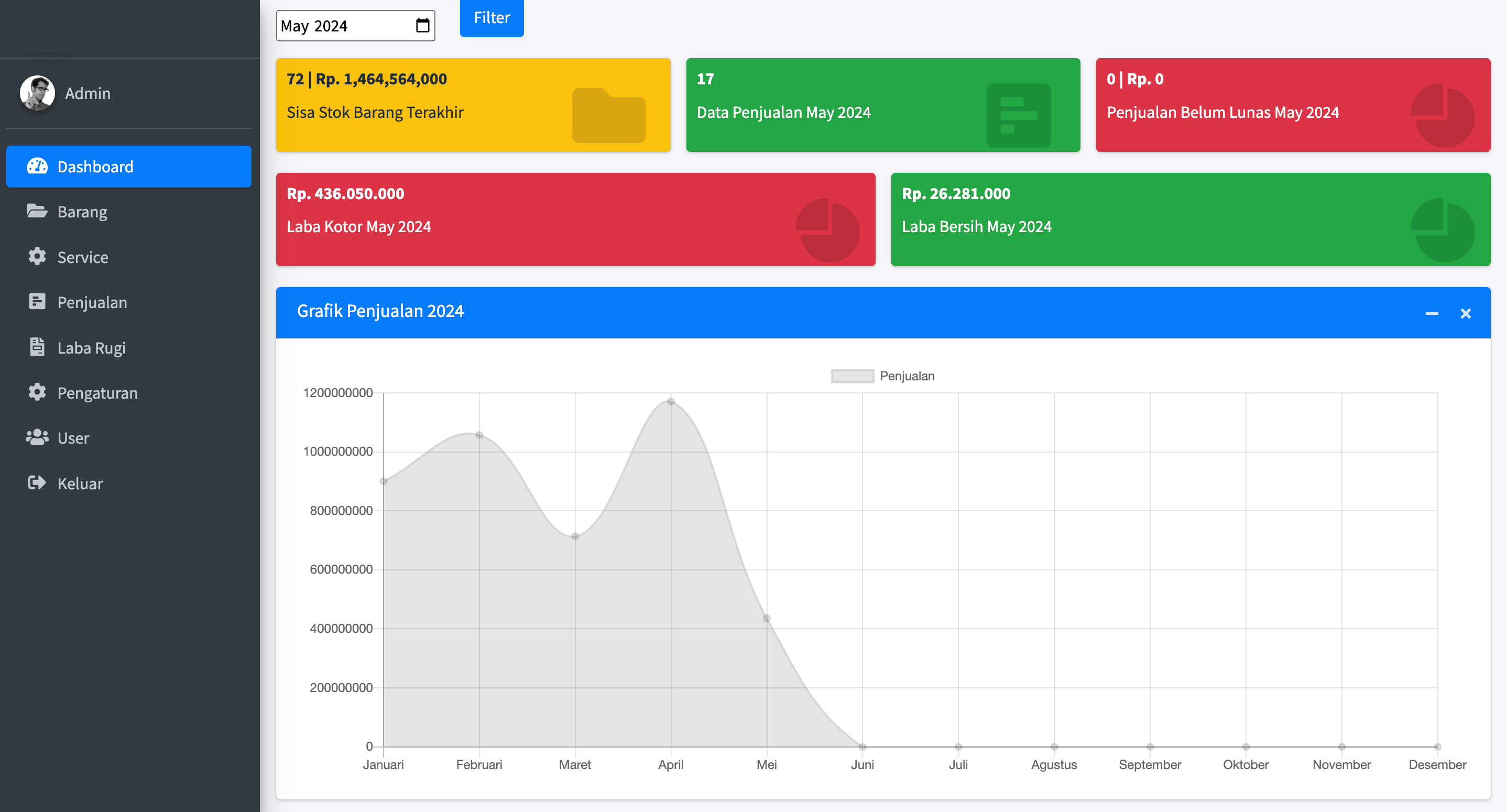Viewport: 1507px width, 812px height.
Task: Collapse the Grafik Penjualan 2024 panel
Action: pos(1432,314)
